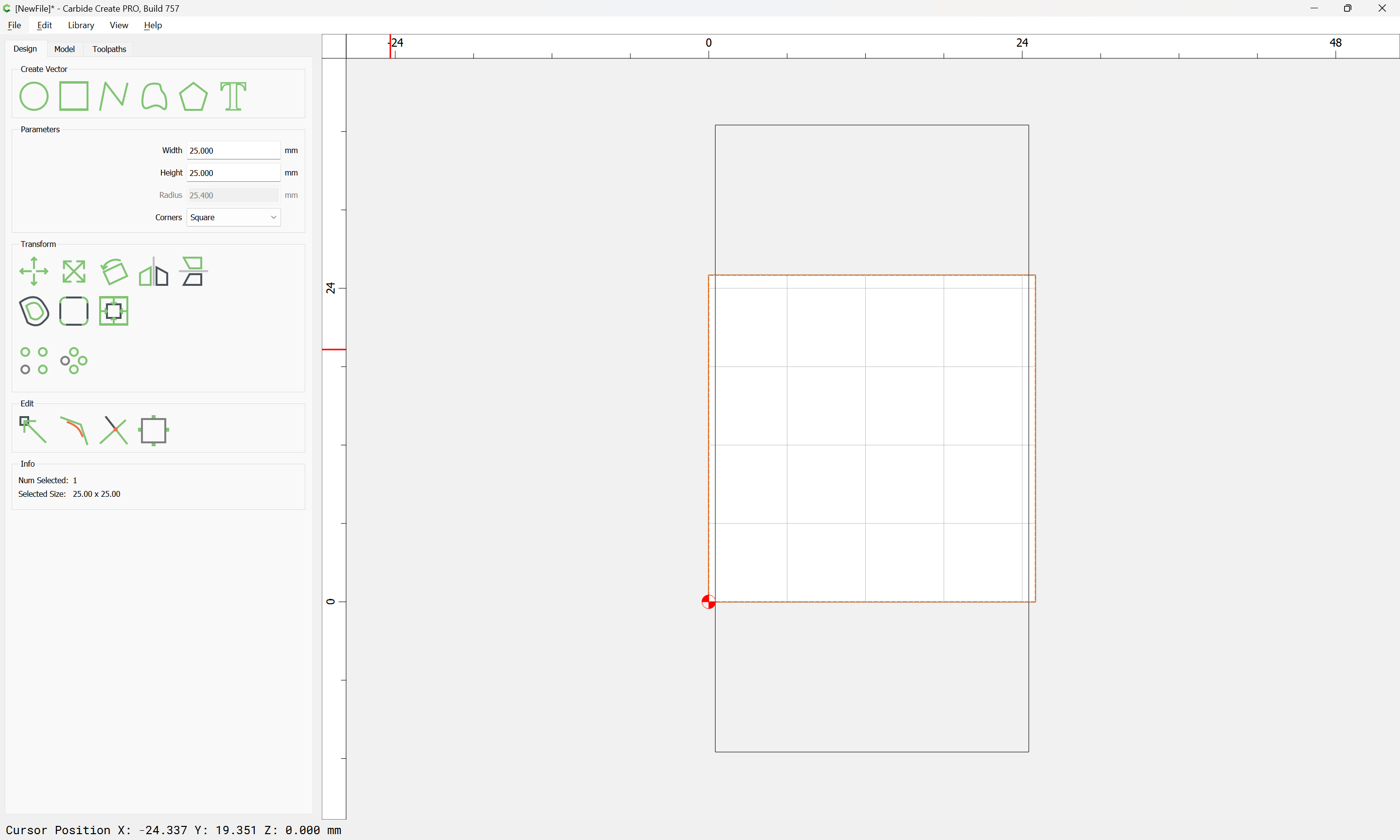The image size is (1400, 840).
Task: Open the Help menu
Action: tap(153, 25)
